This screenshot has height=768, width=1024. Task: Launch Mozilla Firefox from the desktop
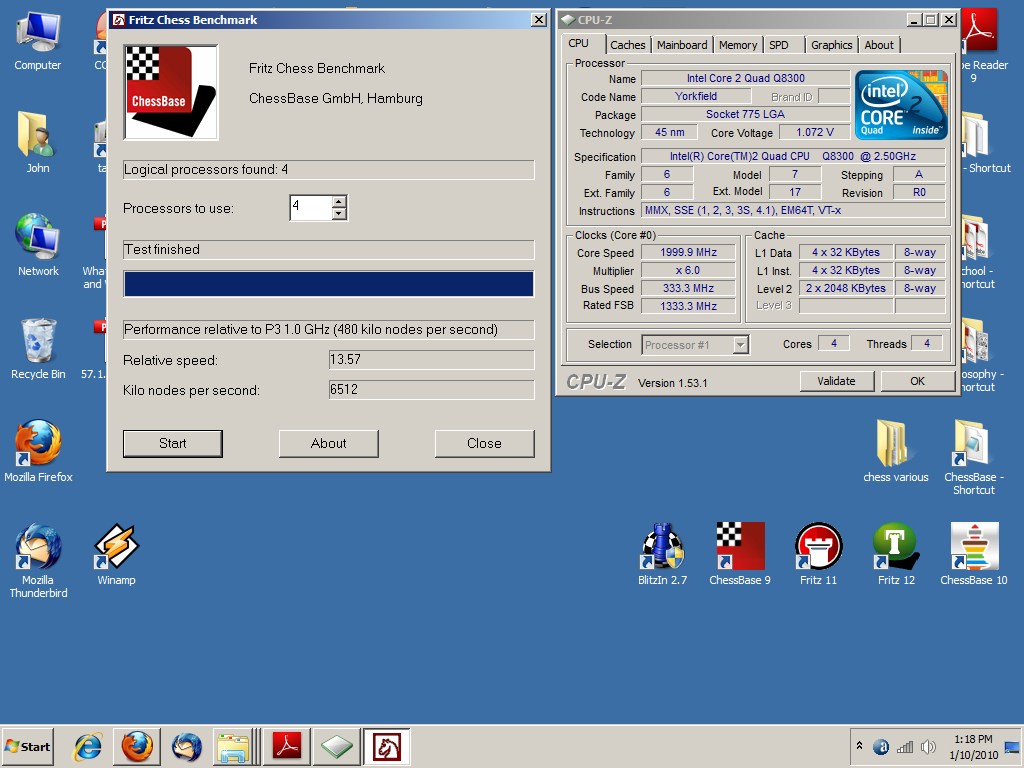tap(38, 451)
